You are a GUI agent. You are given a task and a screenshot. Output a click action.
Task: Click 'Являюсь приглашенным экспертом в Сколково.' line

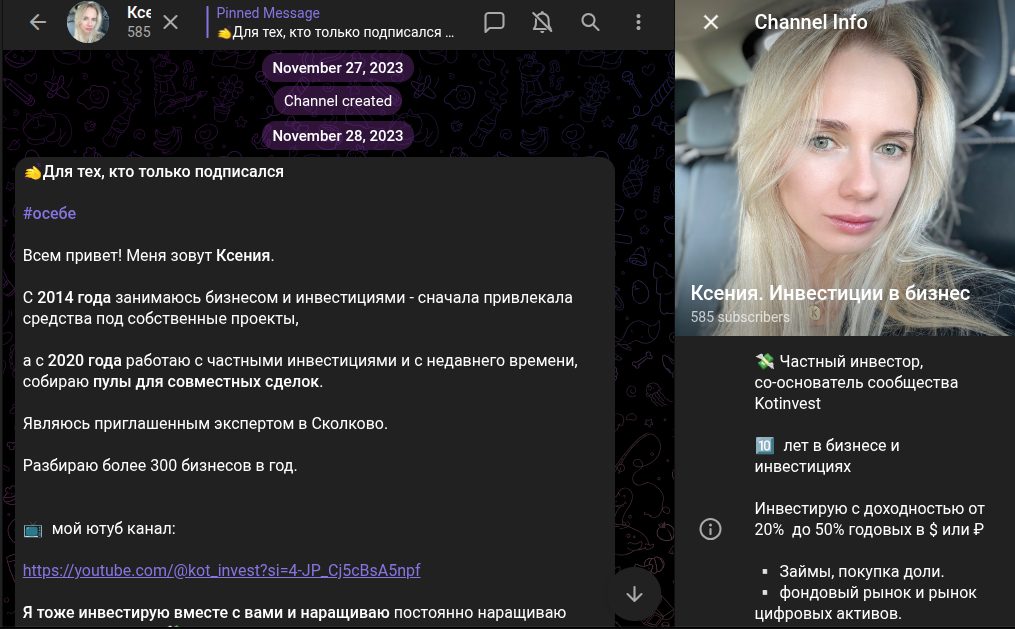205,423
